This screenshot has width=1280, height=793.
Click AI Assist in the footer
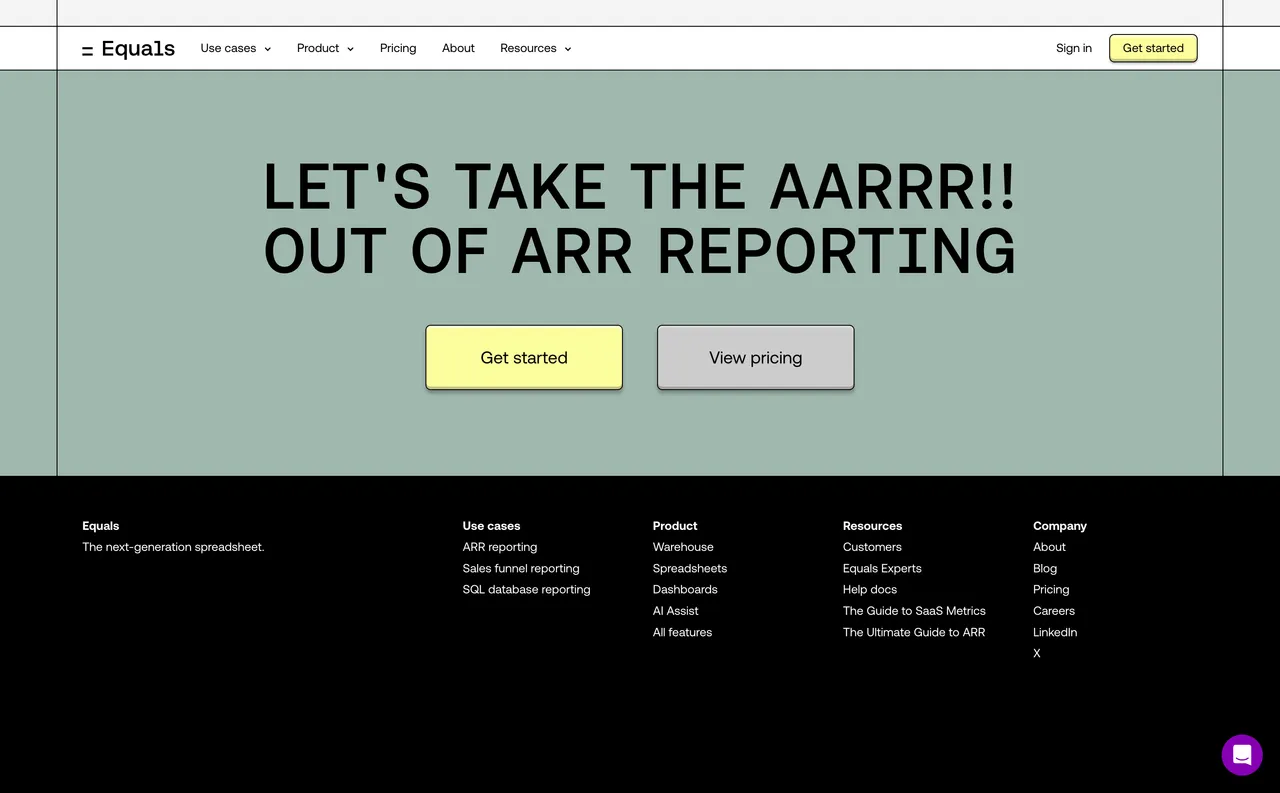pos(675,610)
